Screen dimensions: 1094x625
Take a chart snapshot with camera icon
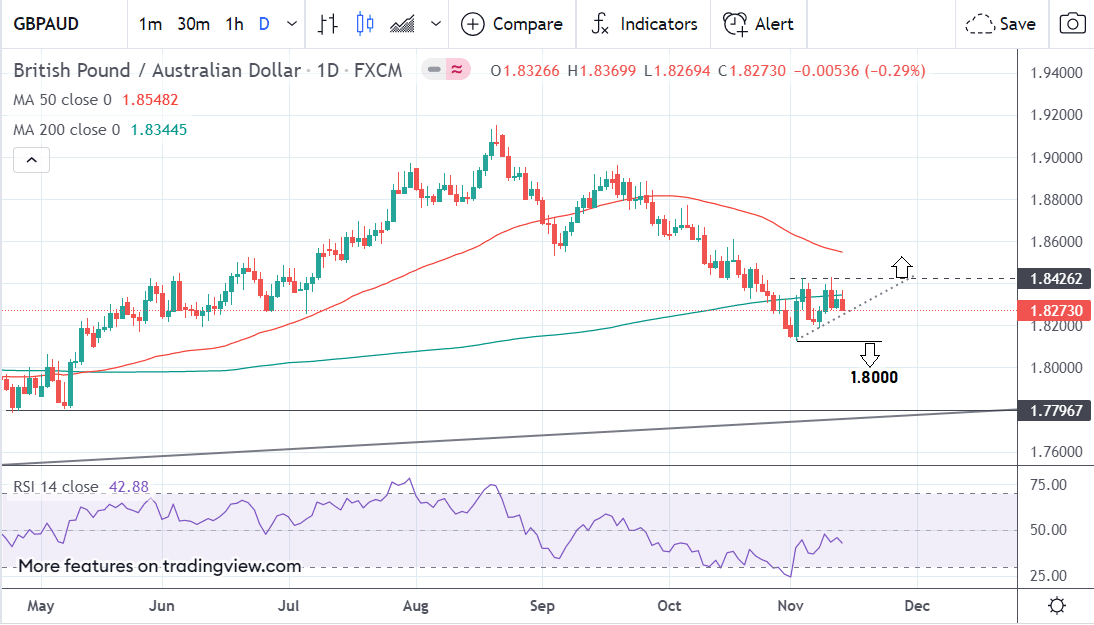pyautogui.click(x=1072, y=24)
